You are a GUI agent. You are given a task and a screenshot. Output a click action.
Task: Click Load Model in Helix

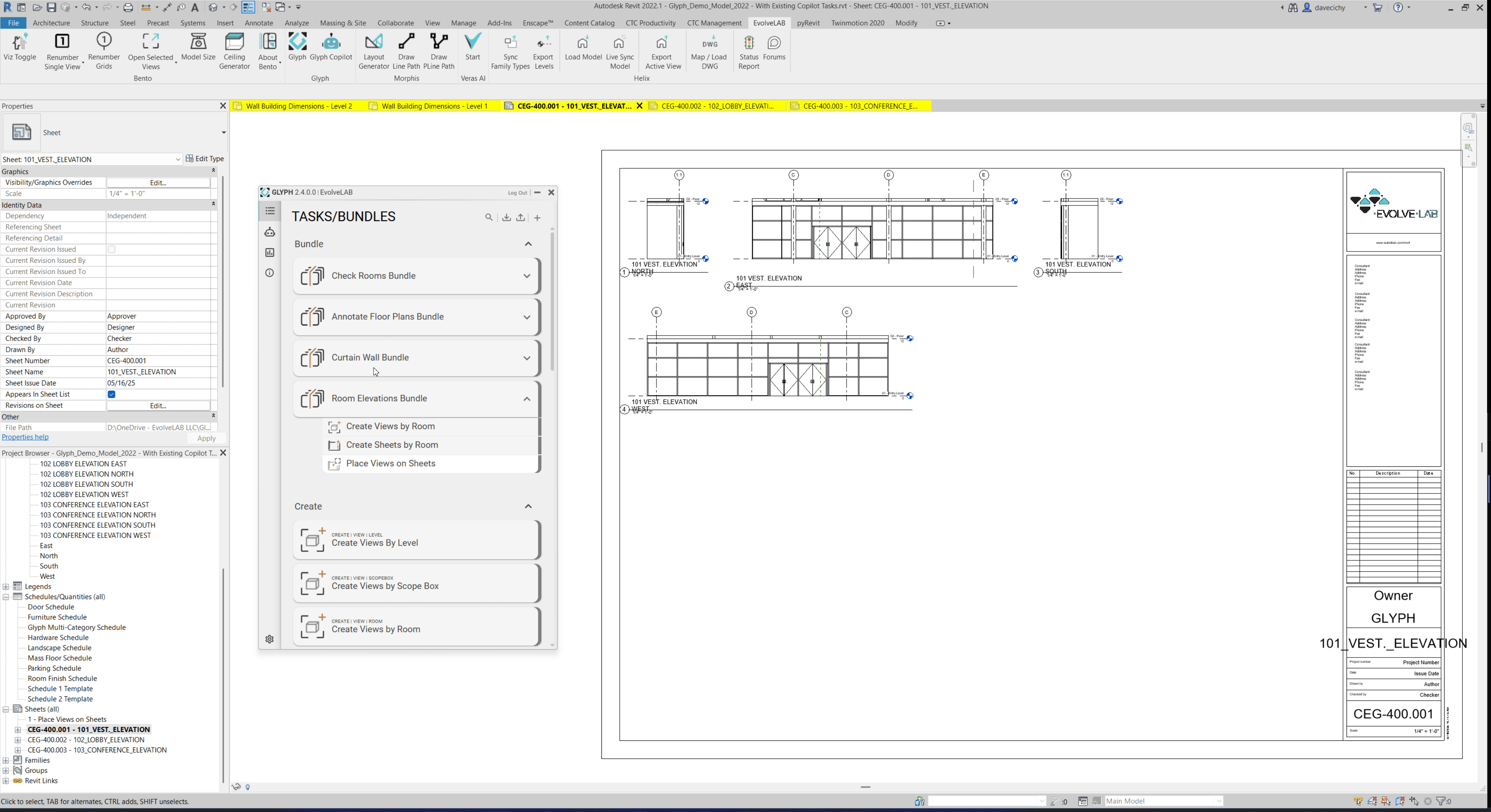pos(584,48)
